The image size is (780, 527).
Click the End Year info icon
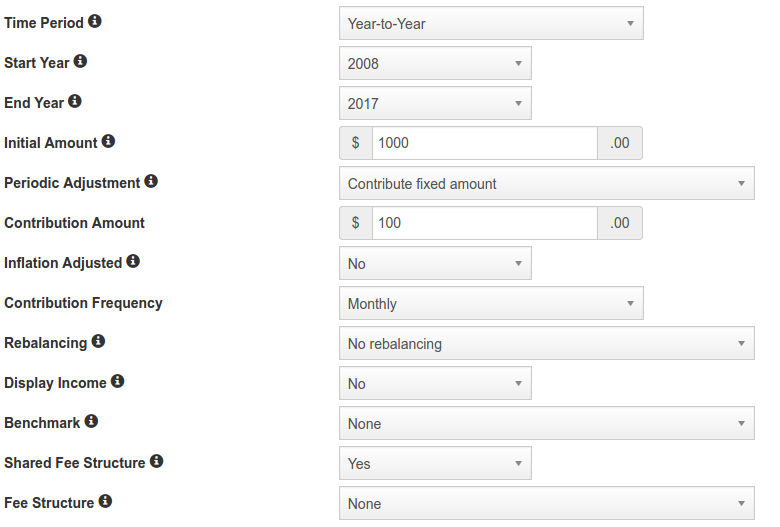(x=75, y=101)
